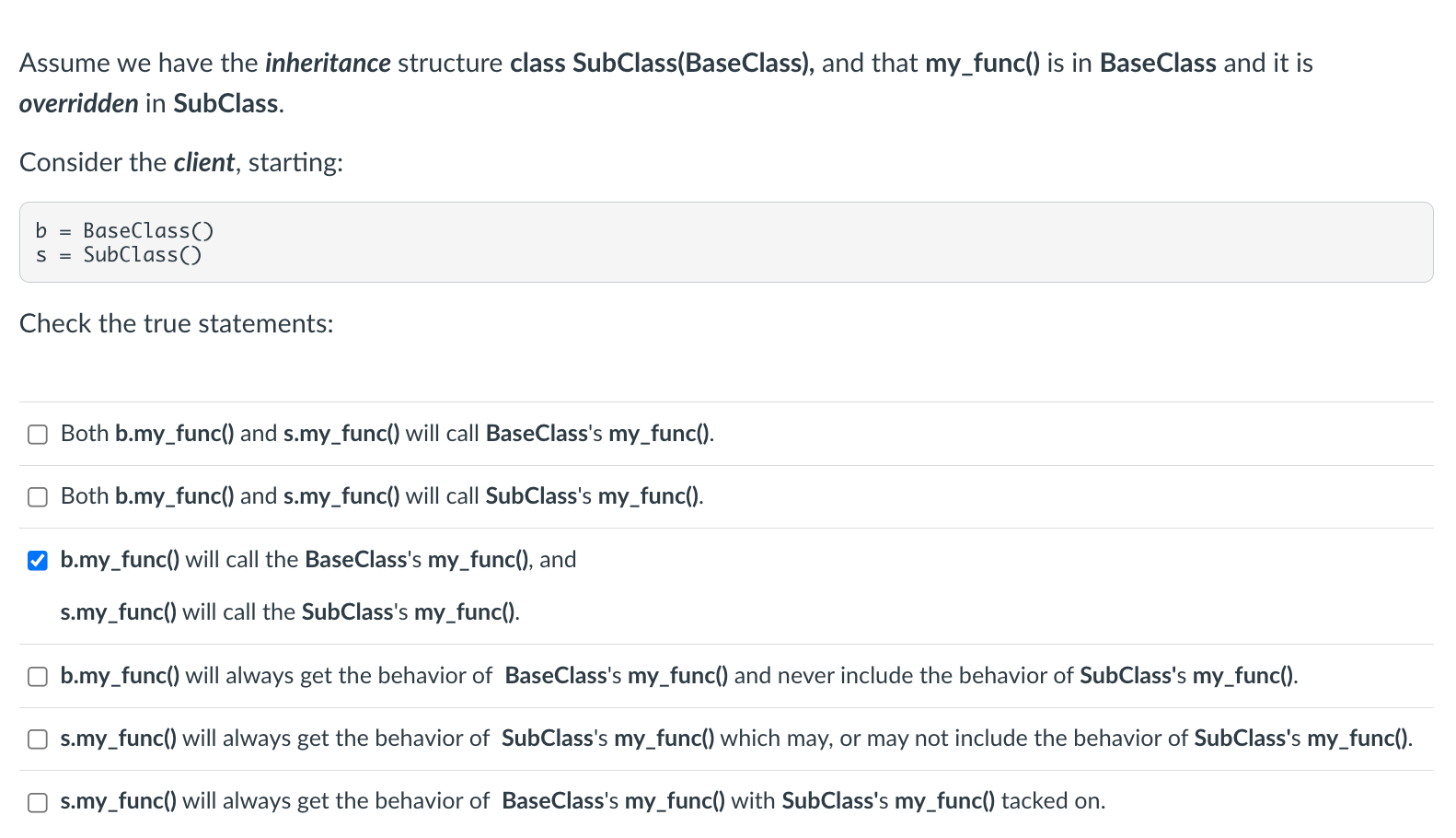The height and width of the screenshot is (838, 1456).
Task: Click the code line 's = SubClass()'
Action: 119,255
